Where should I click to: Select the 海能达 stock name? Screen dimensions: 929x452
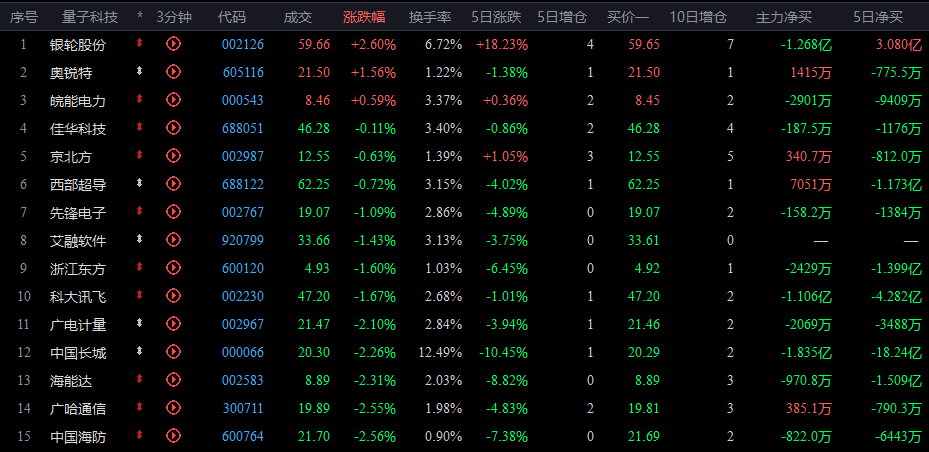click(71, 381)
